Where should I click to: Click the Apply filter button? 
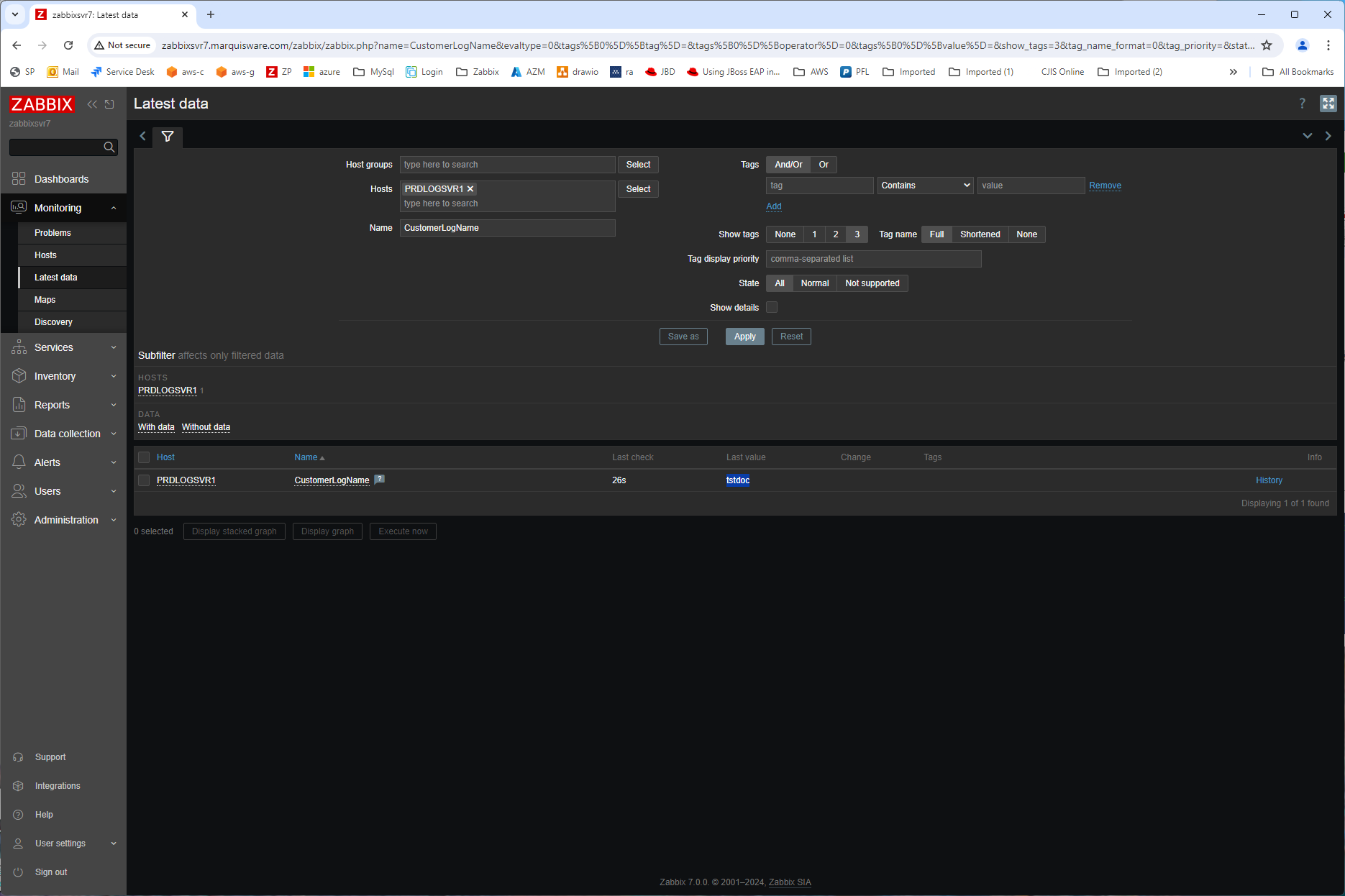[744, 337]
